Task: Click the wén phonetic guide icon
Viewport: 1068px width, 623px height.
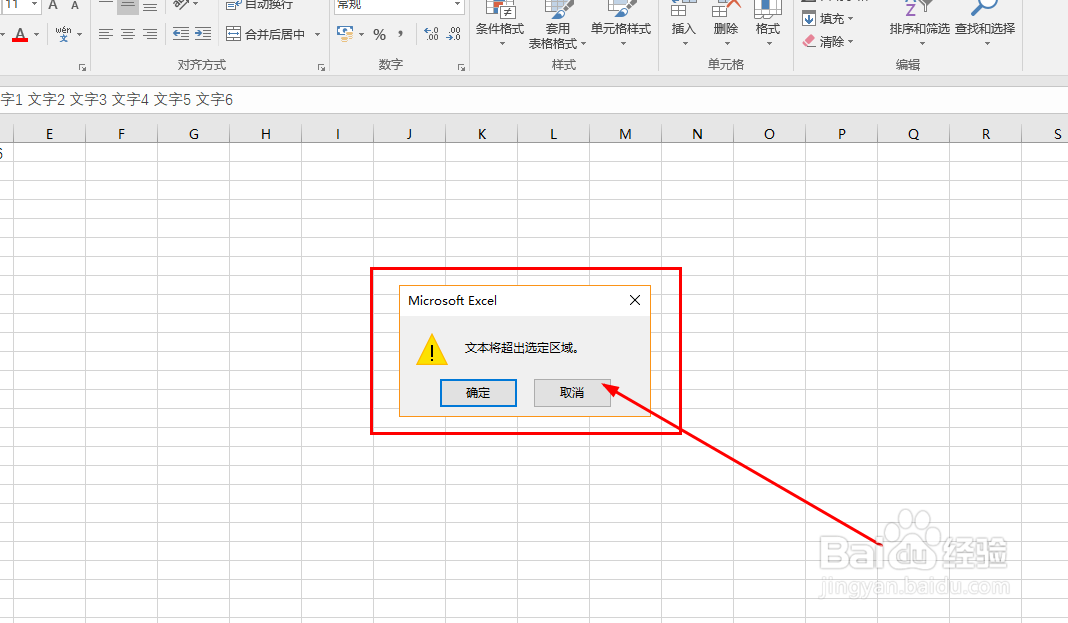Action: [x=63, y=34]
